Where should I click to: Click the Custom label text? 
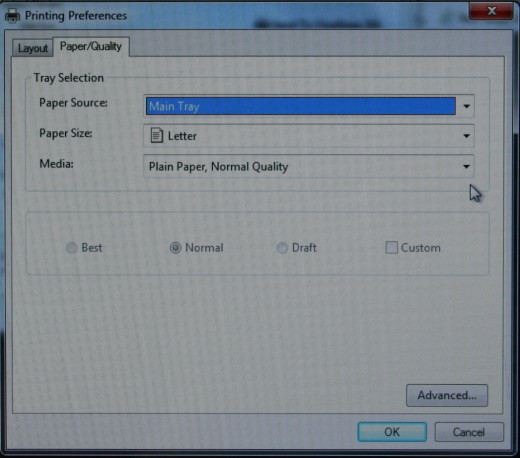point(421,248)
